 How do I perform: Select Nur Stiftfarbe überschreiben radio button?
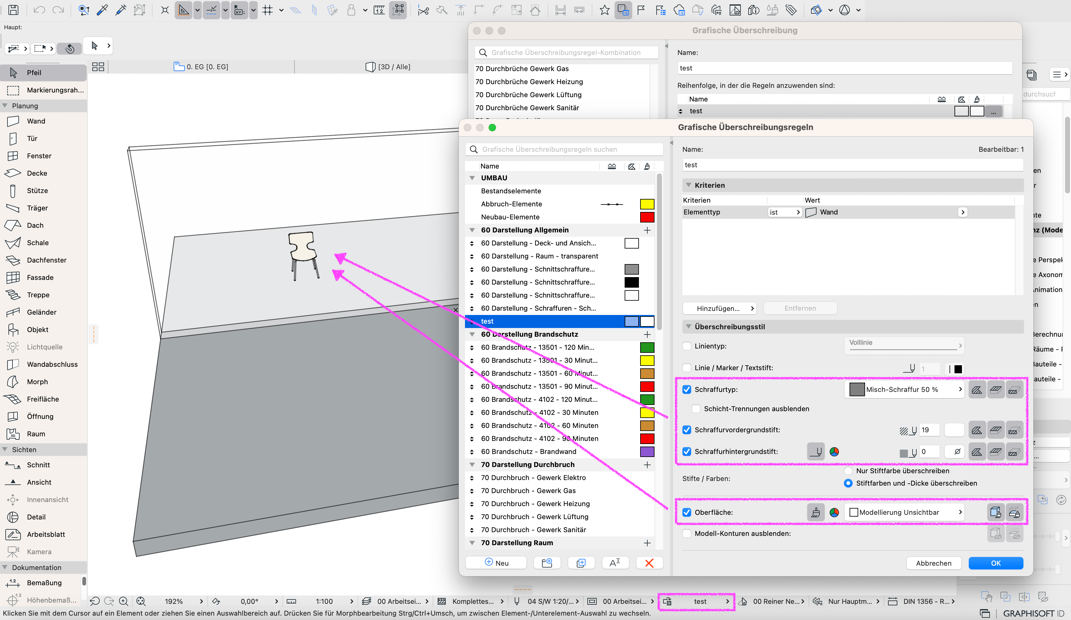click(848, 470)
